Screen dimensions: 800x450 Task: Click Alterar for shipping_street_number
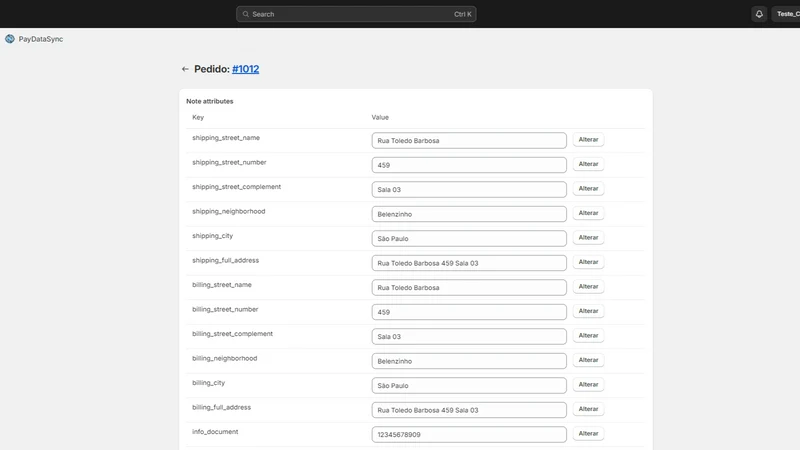pos(588,164)
